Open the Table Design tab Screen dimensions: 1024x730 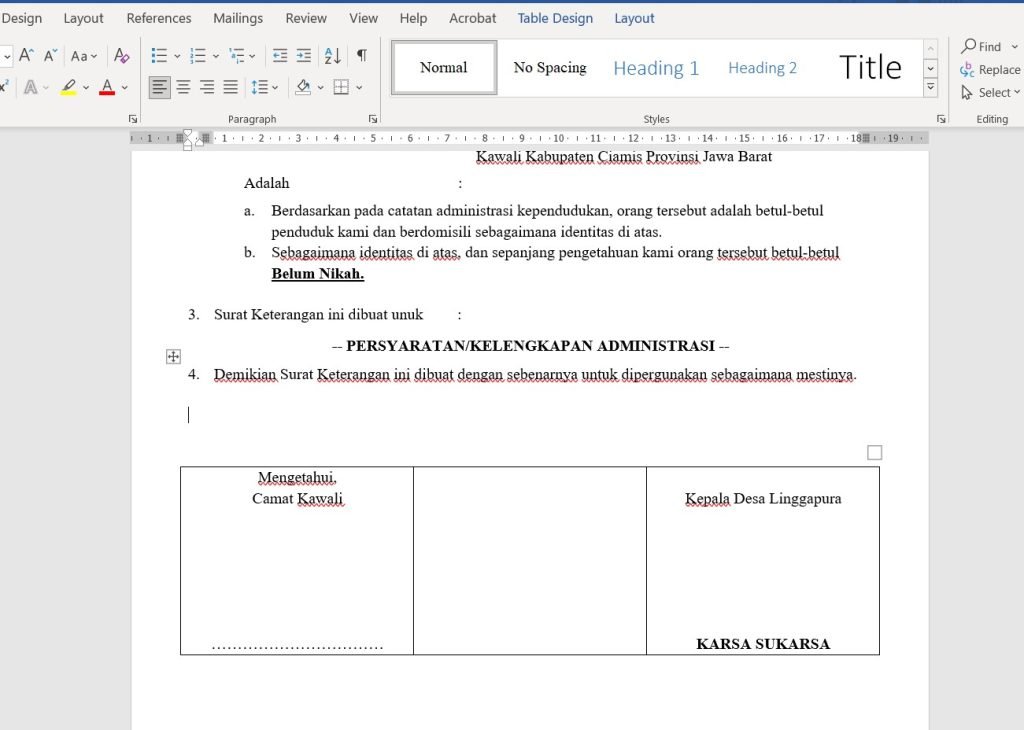(555, 18)
